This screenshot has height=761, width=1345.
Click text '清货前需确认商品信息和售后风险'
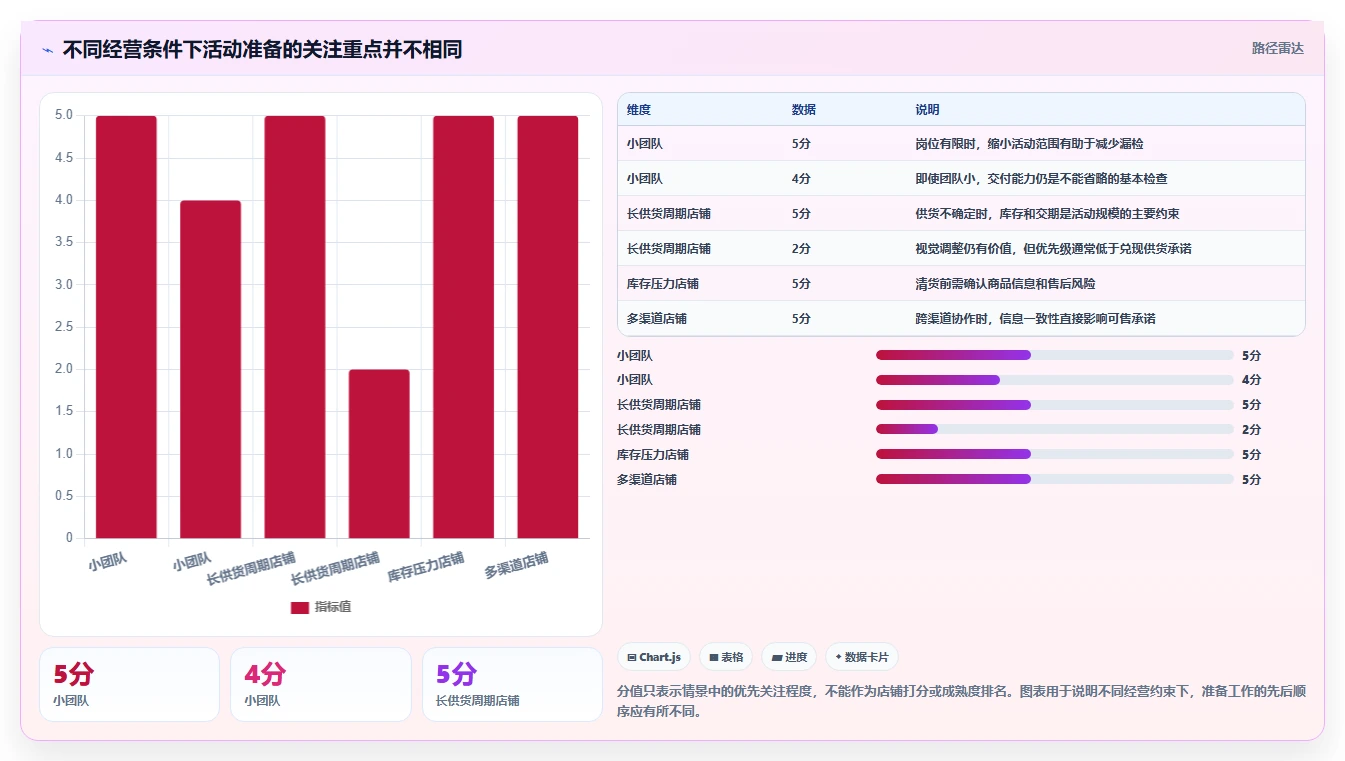(1005, 284)
